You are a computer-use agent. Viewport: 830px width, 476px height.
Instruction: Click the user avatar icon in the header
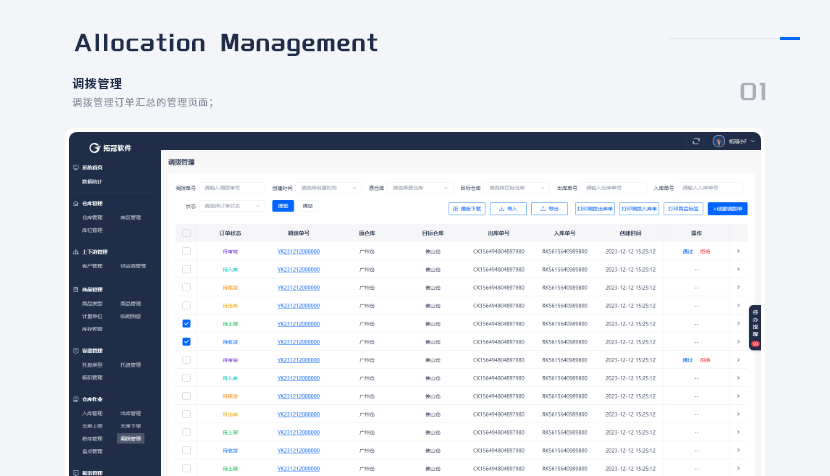(718, 141)
